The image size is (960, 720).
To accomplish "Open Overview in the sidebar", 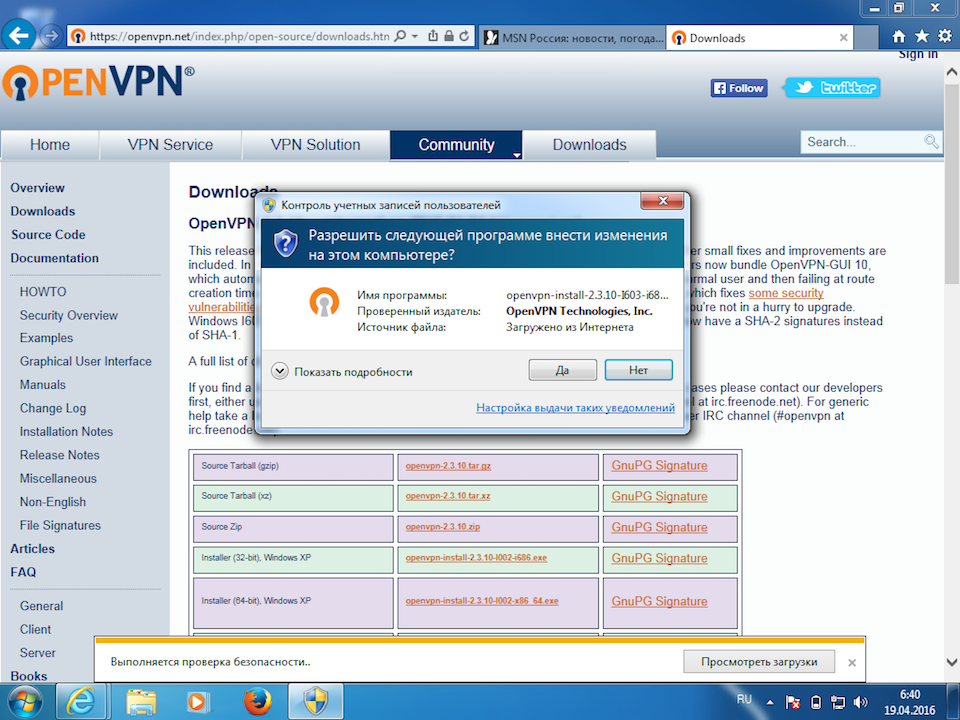I will (37, 188).
